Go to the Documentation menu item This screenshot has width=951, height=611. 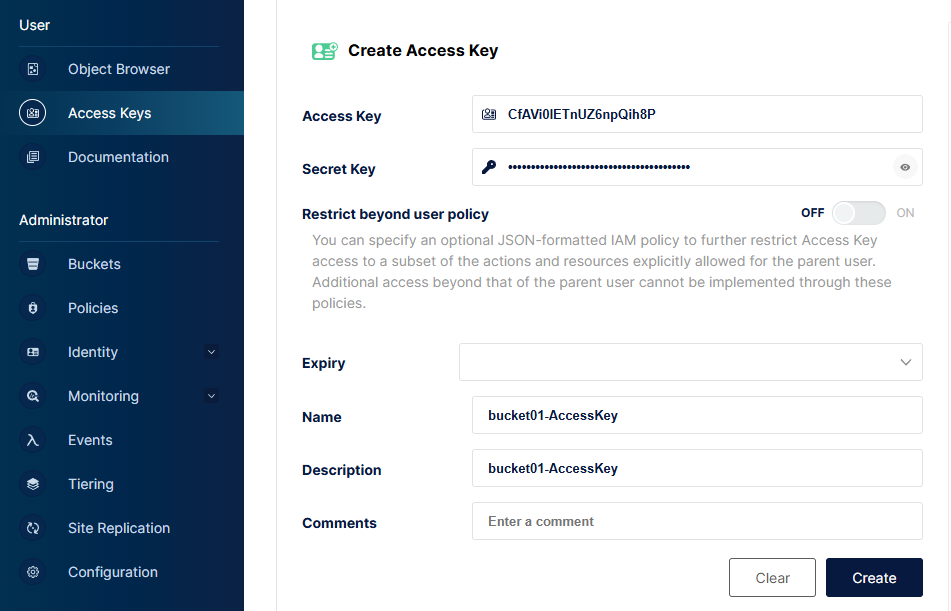pos(118,157)
